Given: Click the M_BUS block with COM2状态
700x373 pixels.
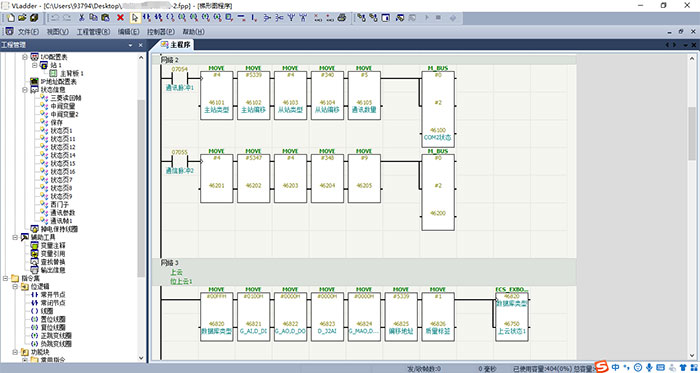Looking at the screenshot, I should pyautogui.click(x=438, y=107).
